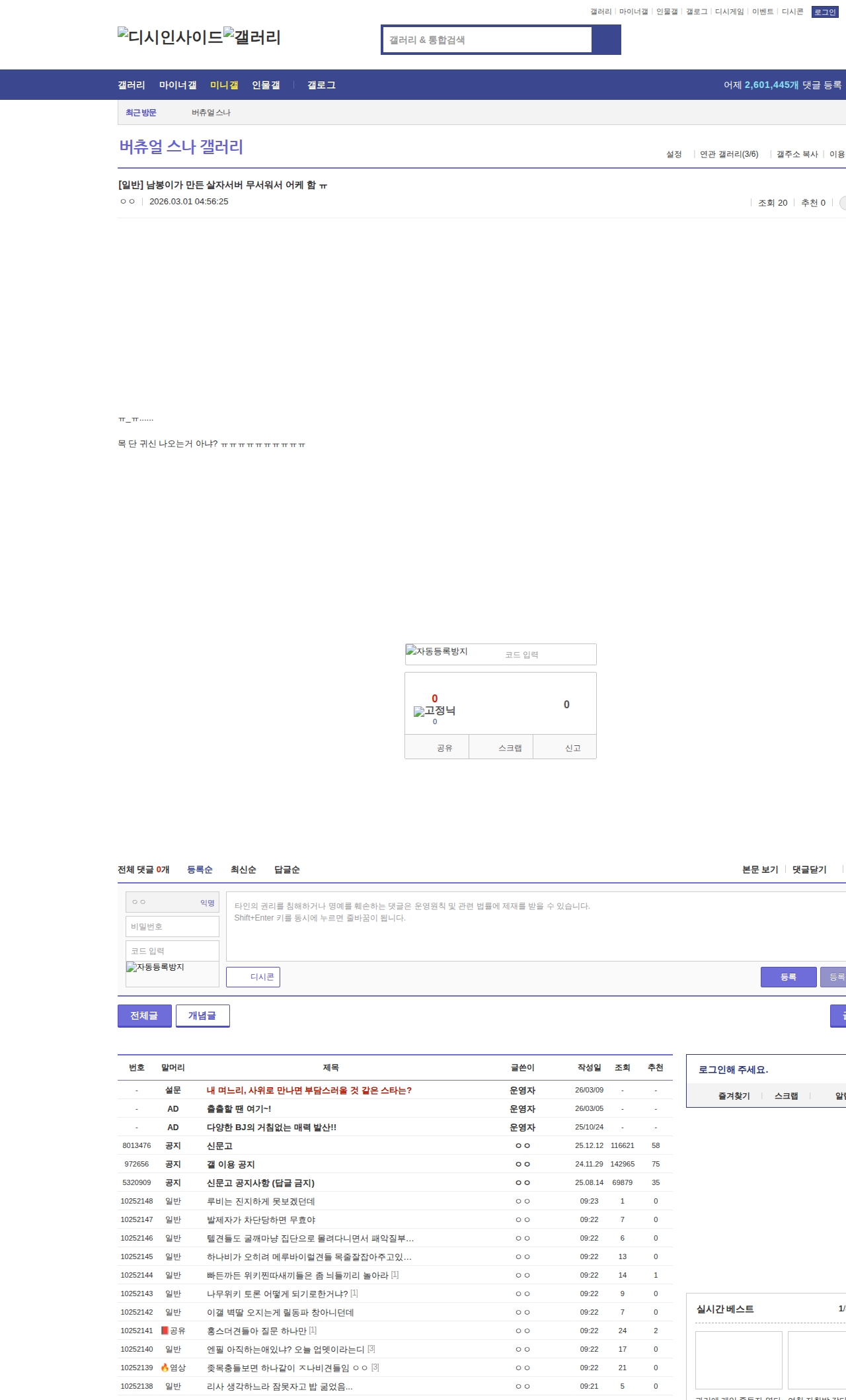Click the 갤러리 logo image beside 디시인사이드
The image size is (846, 1400).
coord(252,37)
